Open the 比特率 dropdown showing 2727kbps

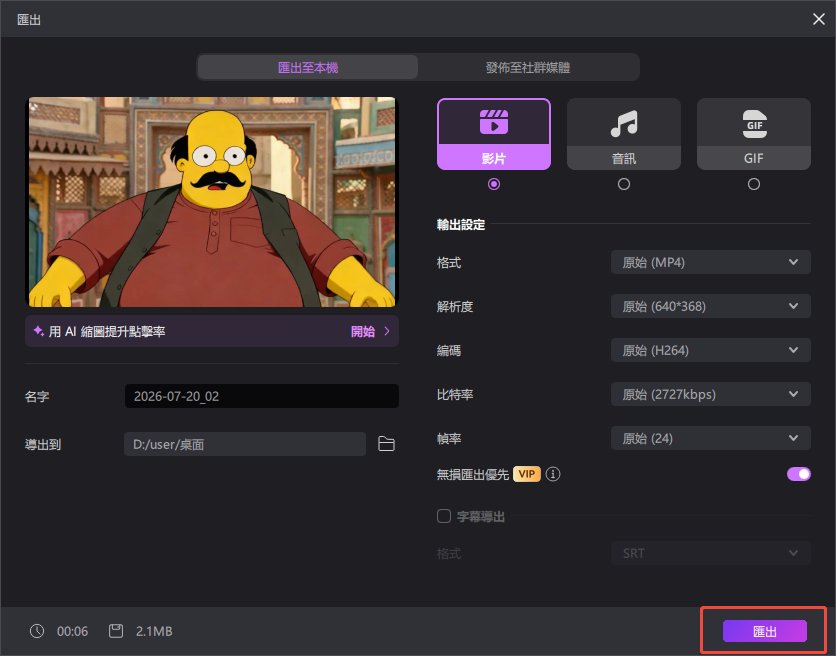tap(711, 394)
